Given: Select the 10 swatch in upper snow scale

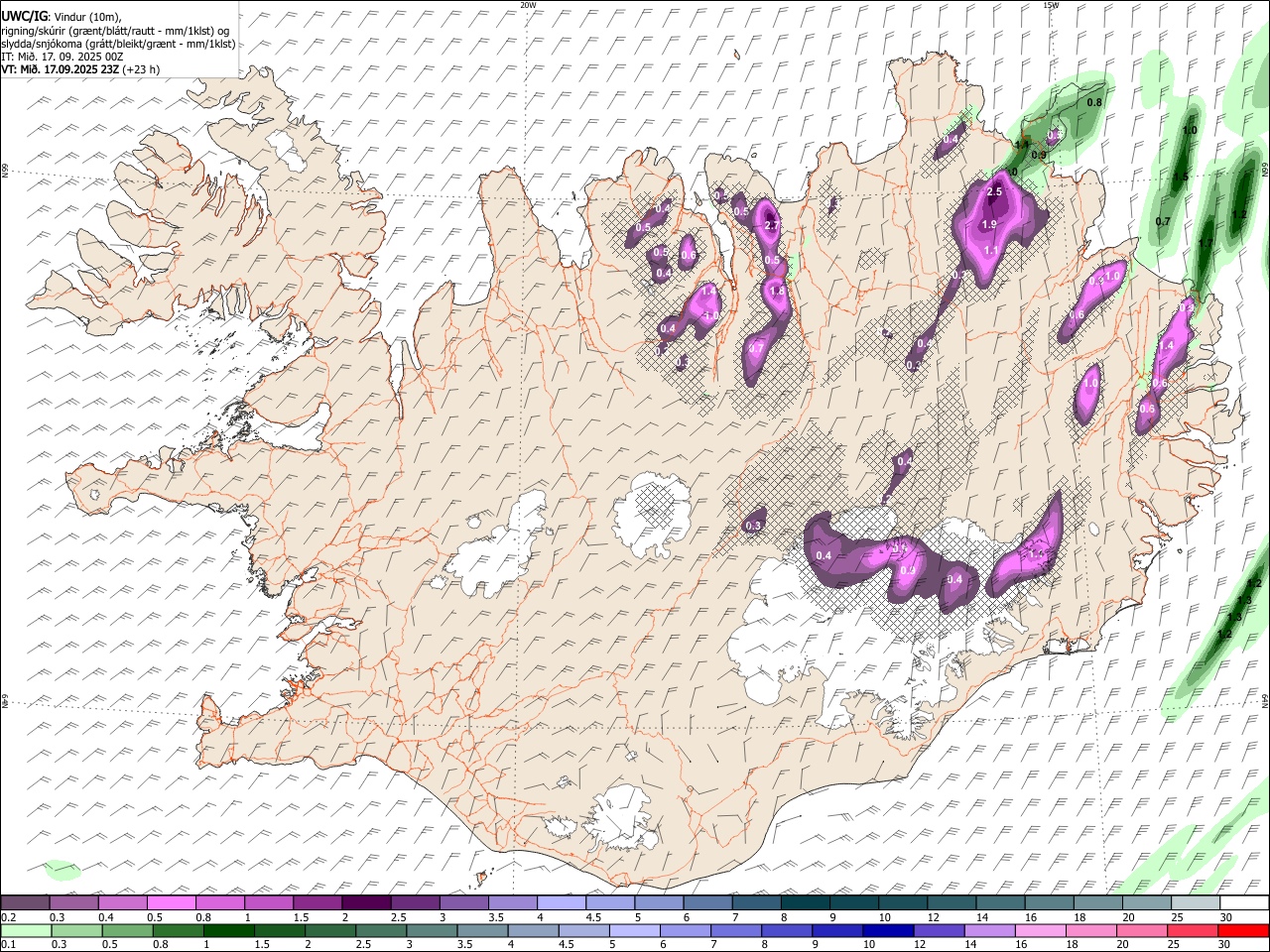Looking at the screenshot, I should [x=902, y=903].
